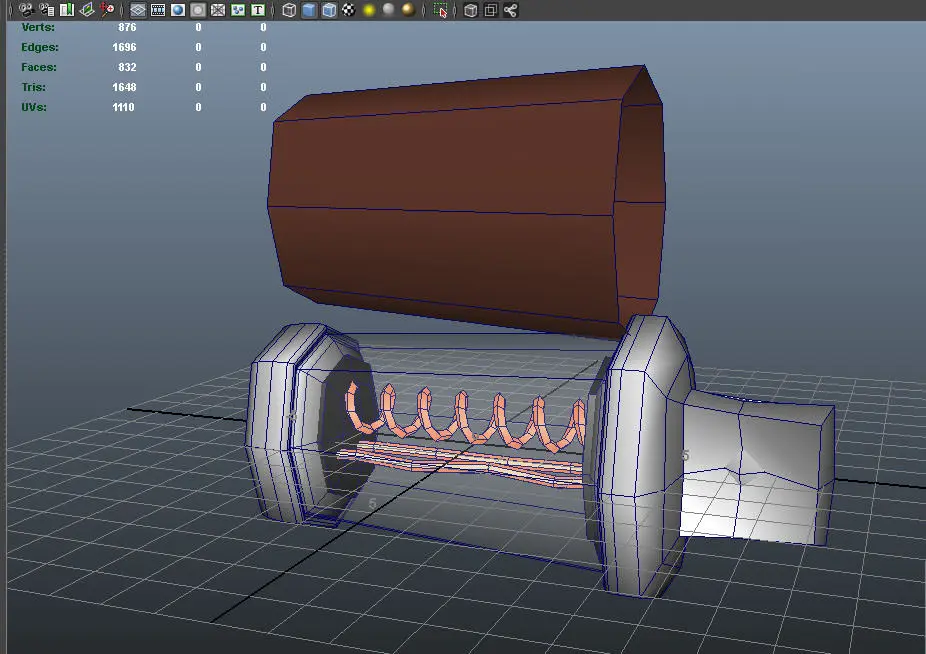Switch to Wireframe display mode

pyautogui.click(x=289, y=10)
